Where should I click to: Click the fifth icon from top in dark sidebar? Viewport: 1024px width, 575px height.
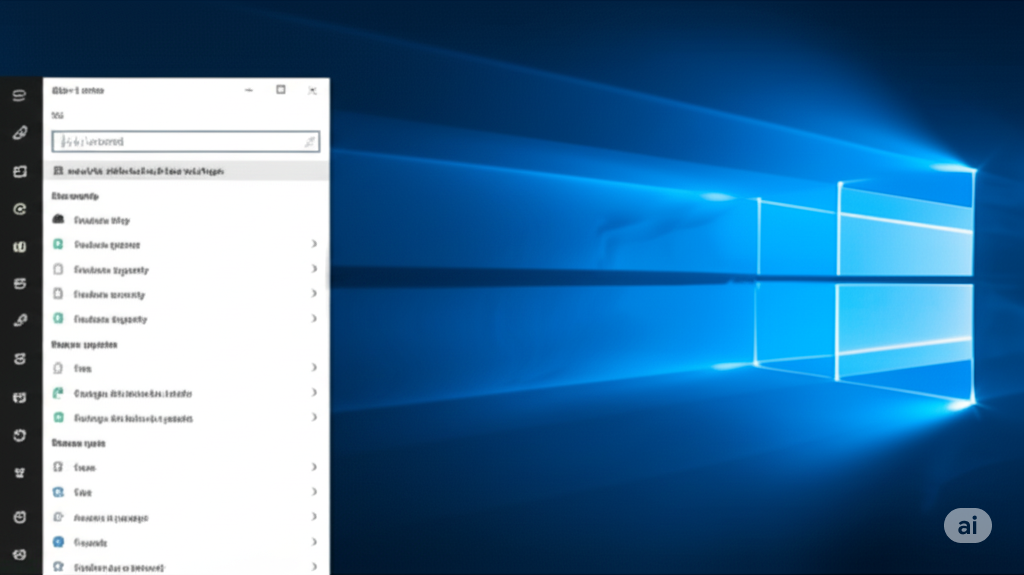coord(20,247)
